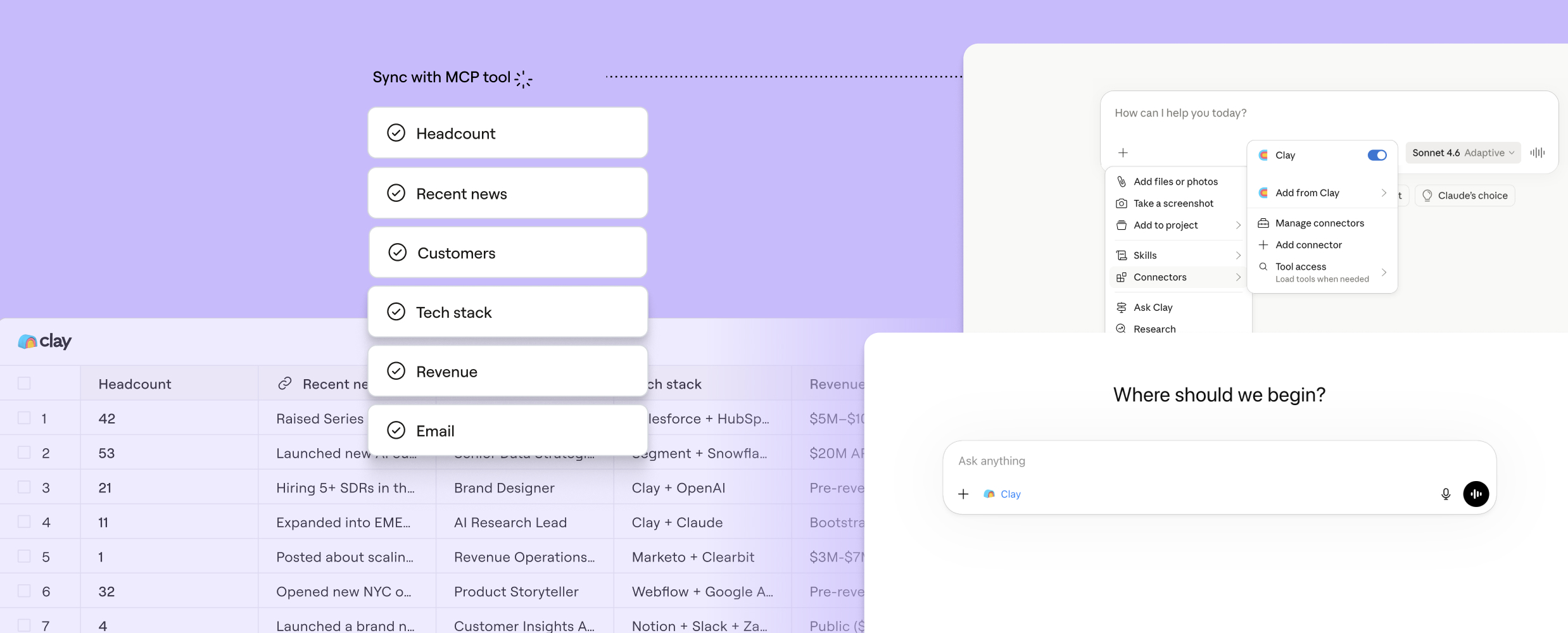Click the plus icon in Ask anything box

[963, 494]
